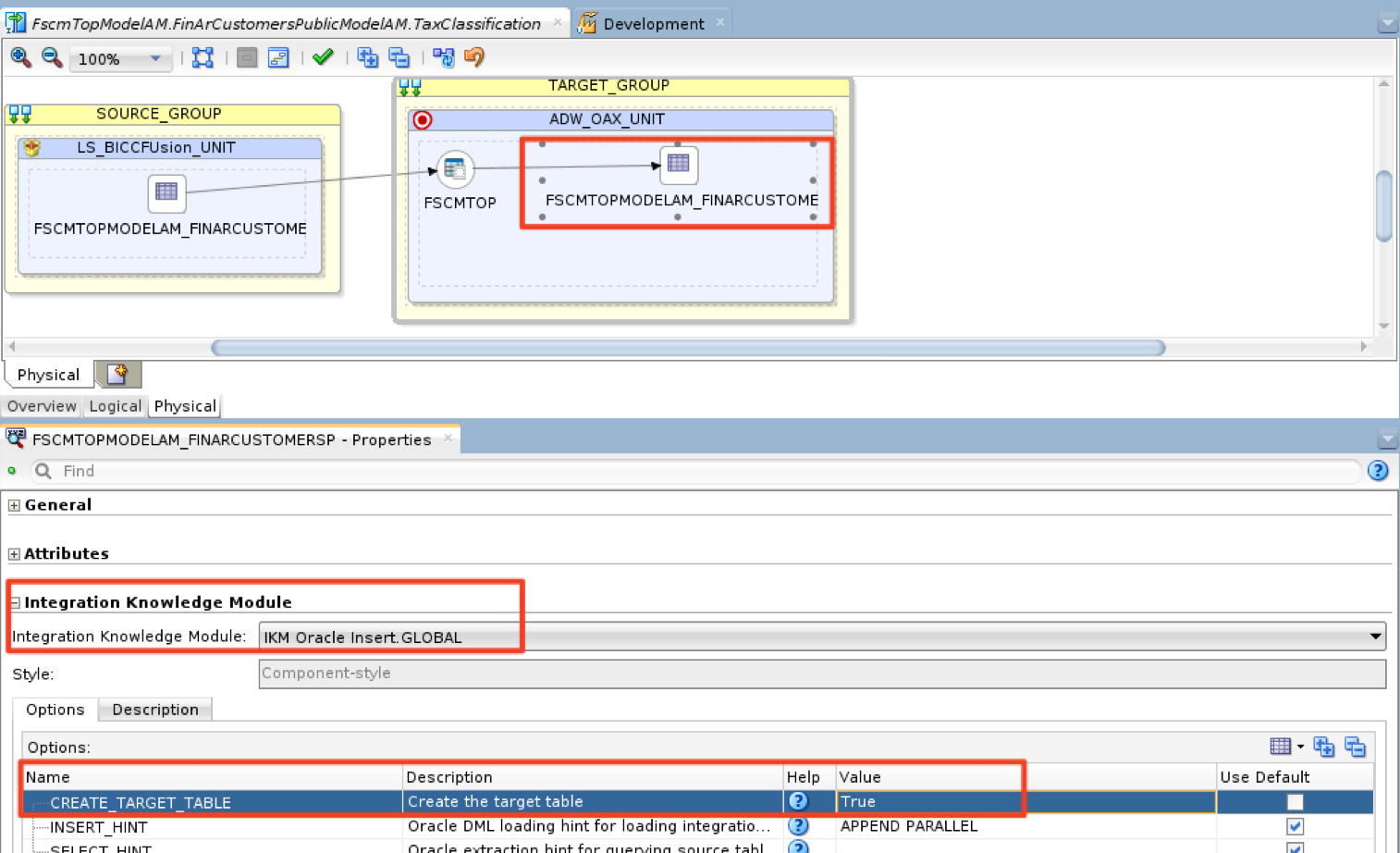This screenshot has width=1400, height=853.
Task: Click the orange undo arrow icon
Action: click(x=474, y=57)
